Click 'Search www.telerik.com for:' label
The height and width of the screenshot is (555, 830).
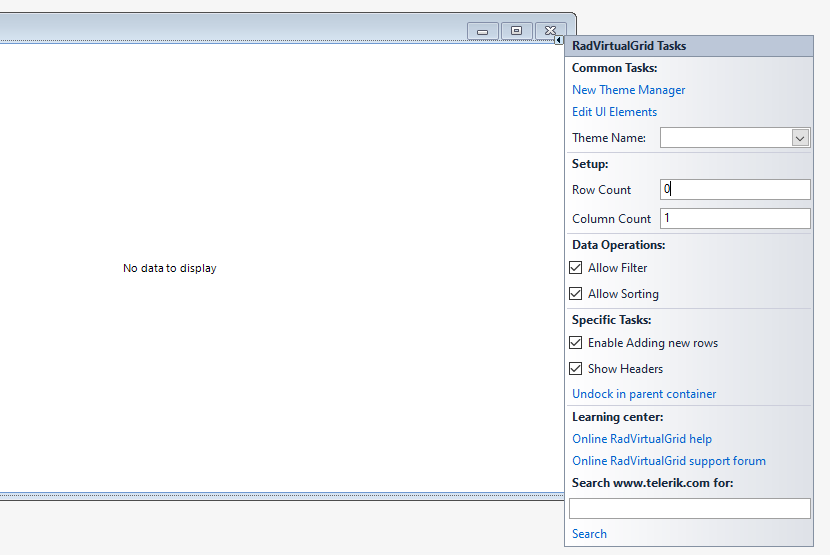pyautogui.click(x=652, y=483)
